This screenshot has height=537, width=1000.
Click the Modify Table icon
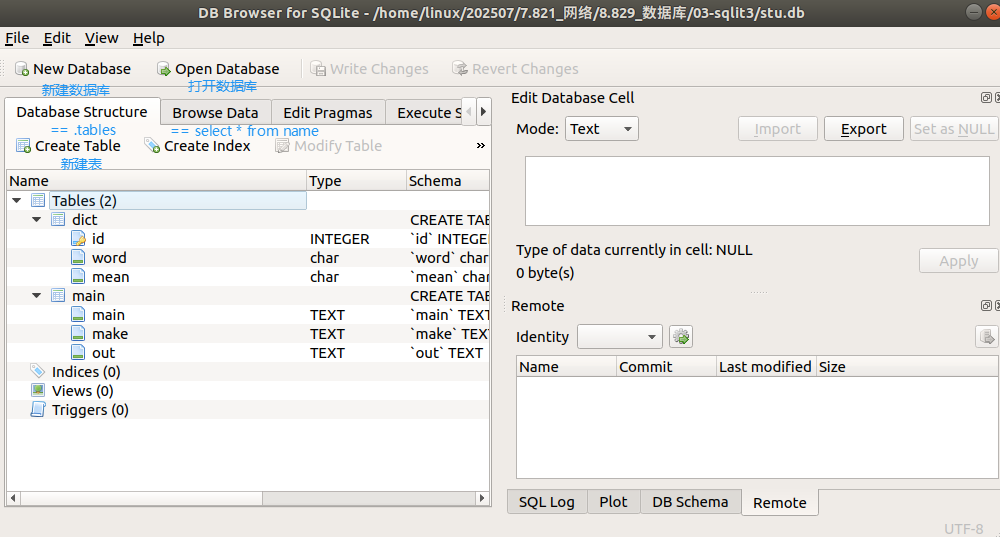coord(282,146)
